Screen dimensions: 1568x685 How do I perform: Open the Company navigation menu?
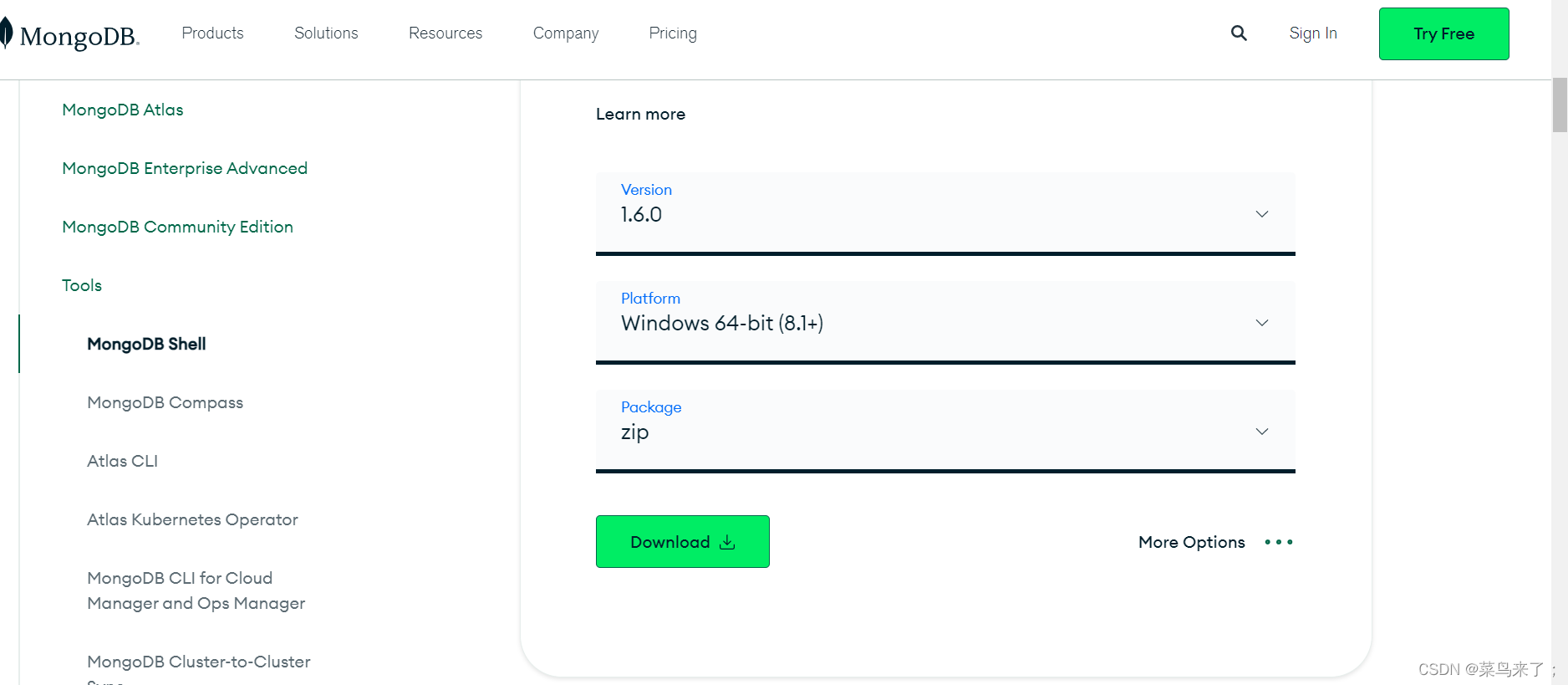click(x=566, y=33)
